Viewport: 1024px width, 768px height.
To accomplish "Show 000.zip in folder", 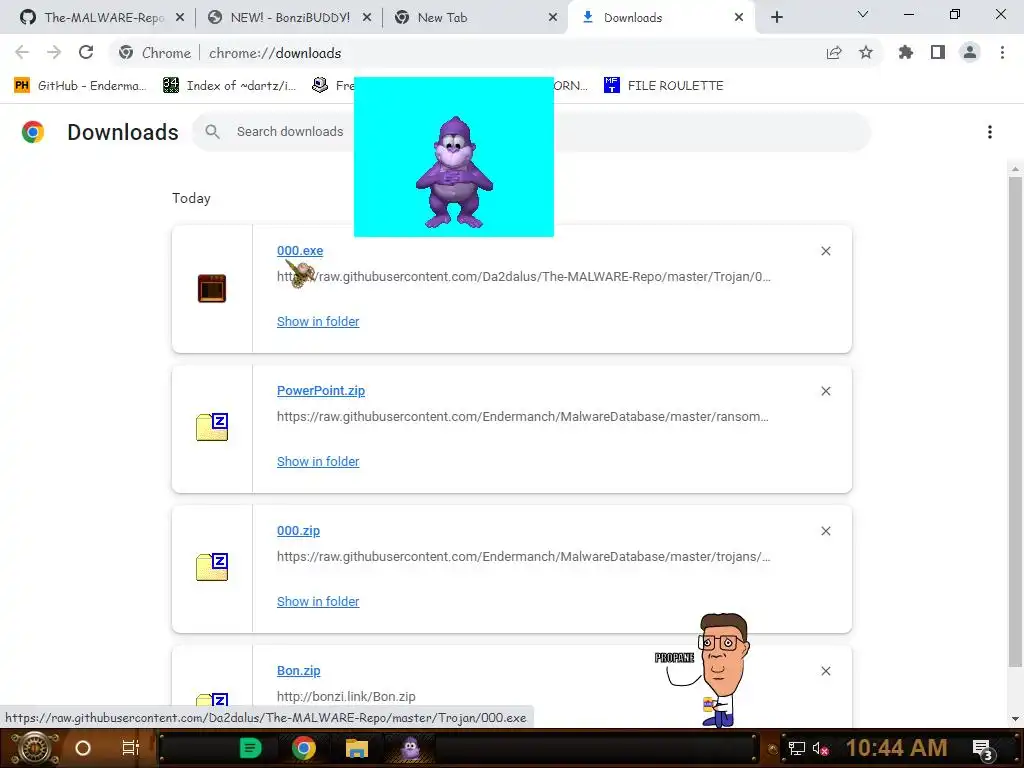I will coord(318,601).
